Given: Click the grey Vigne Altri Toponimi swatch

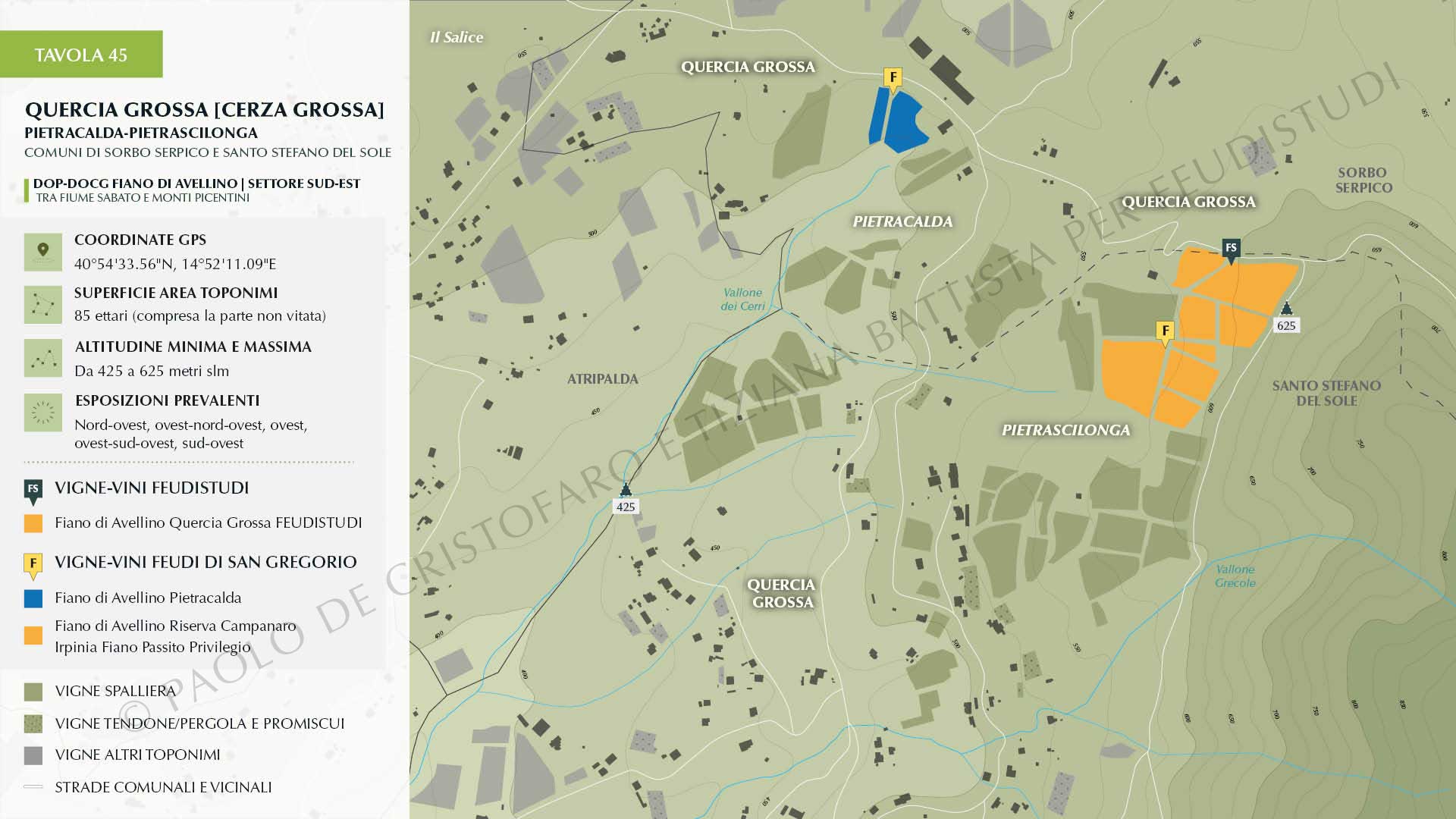Looking at the screenshot, I should [x=33, y=755].
